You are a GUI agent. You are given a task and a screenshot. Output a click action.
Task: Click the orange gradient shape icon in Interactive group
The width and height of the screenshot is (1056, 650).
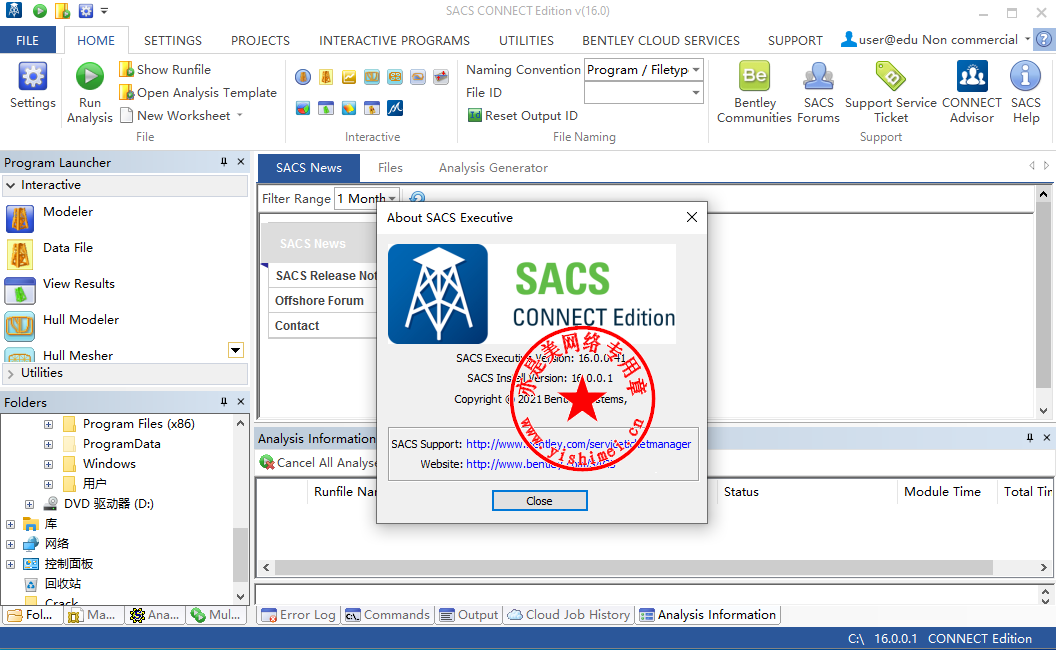(349, 108)
